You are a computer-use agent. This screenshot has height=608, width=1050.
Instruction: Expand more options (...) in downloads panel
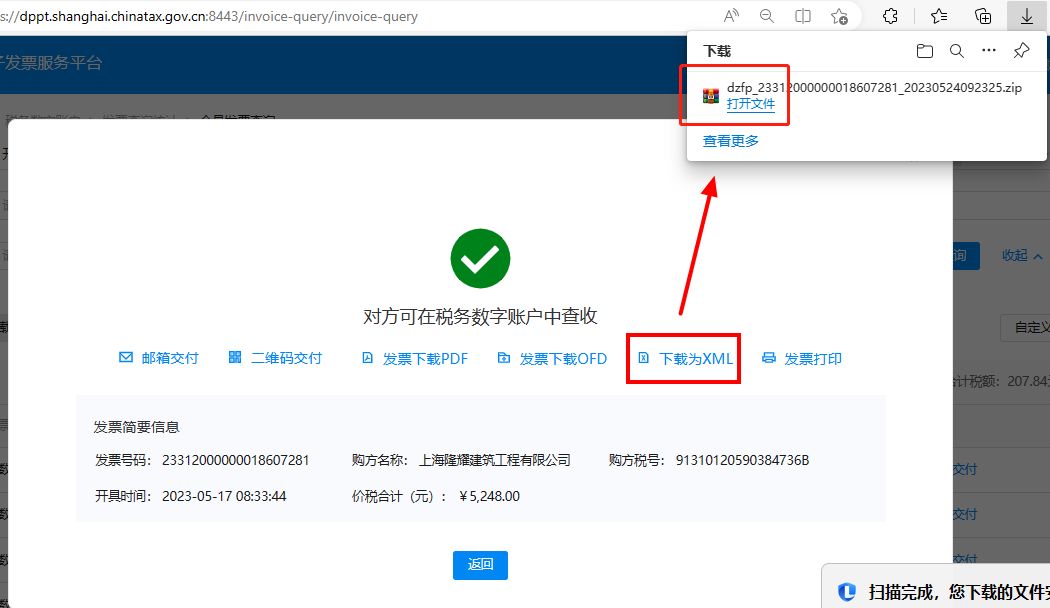pos(989,51)
